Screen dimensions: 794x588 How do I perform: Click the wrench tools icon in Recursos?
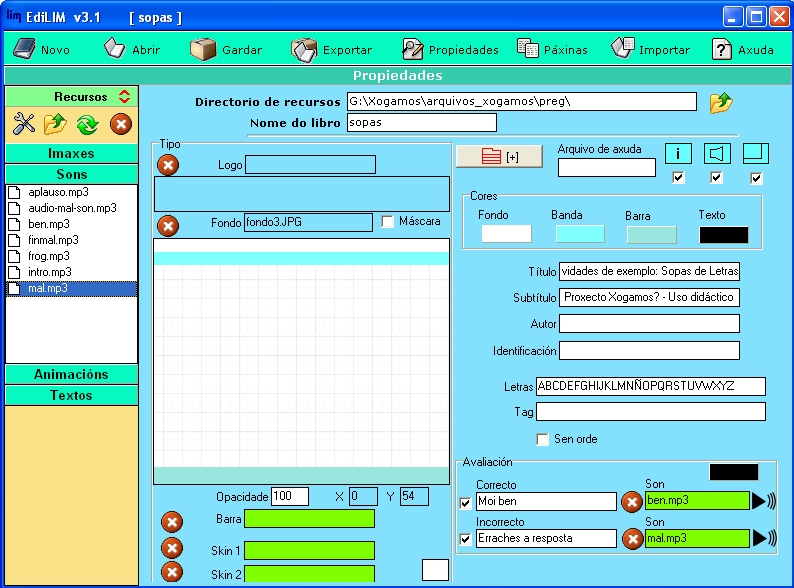pyautogui.click(x=23, y=124)
